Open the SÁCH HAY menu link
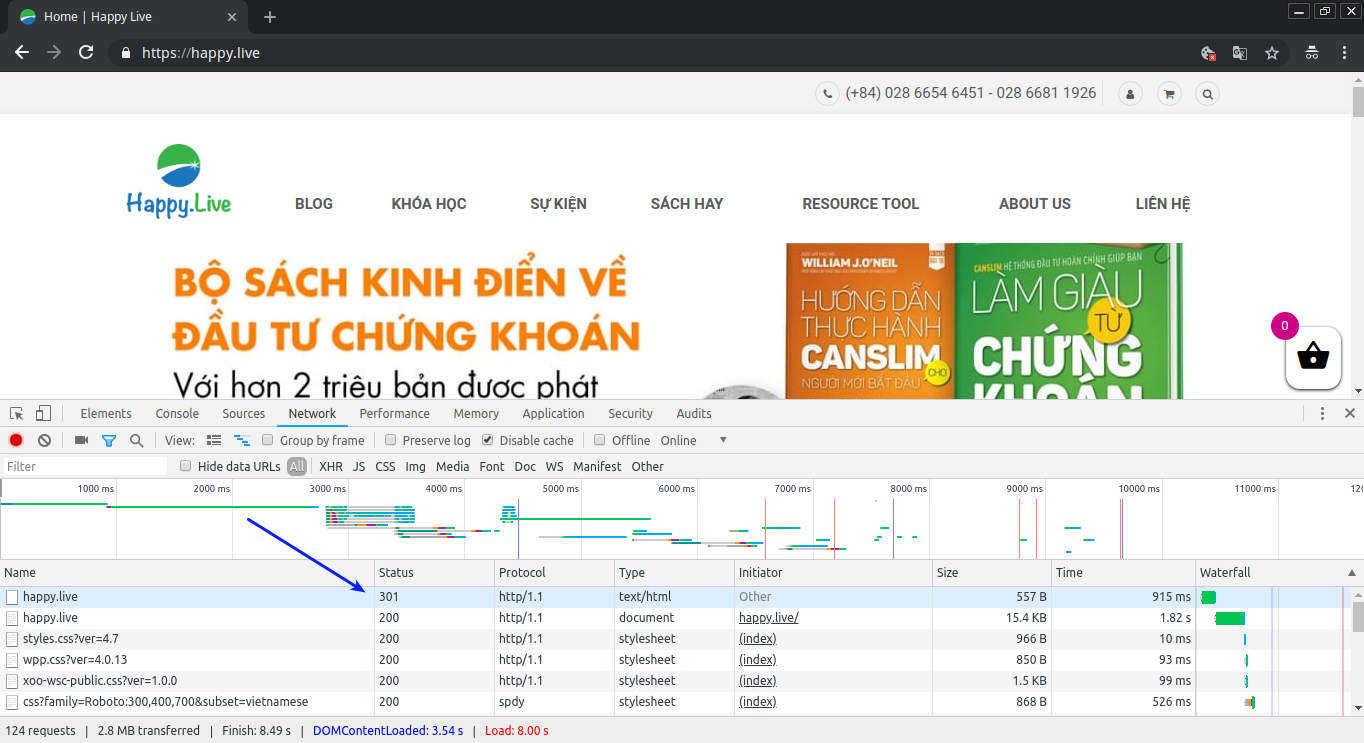The width and height of the screenshot is (1364, 743). click(x=687, y=203)
